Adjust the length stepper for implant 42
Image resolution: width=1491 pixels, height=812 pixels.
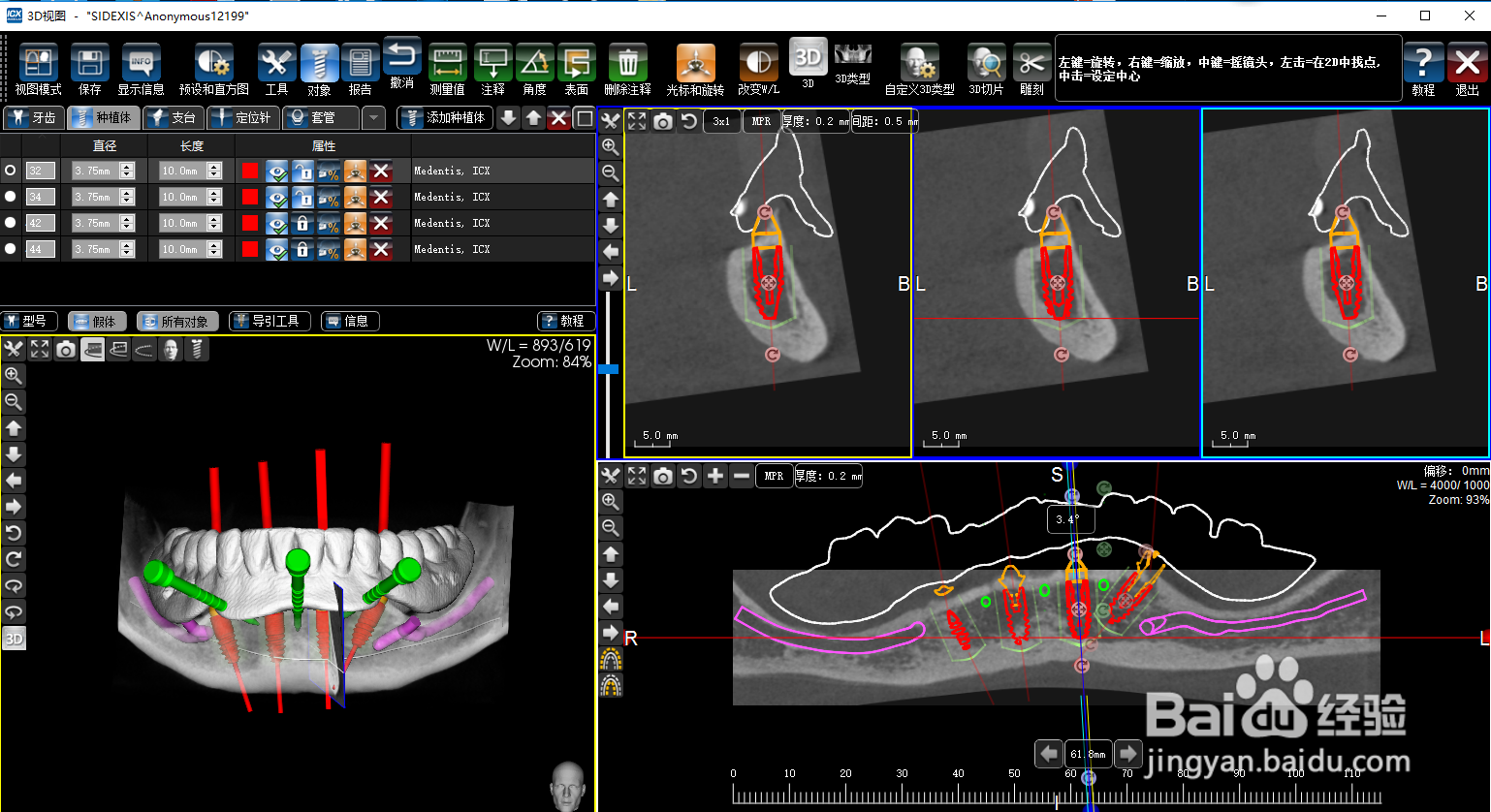pos(214,223)
